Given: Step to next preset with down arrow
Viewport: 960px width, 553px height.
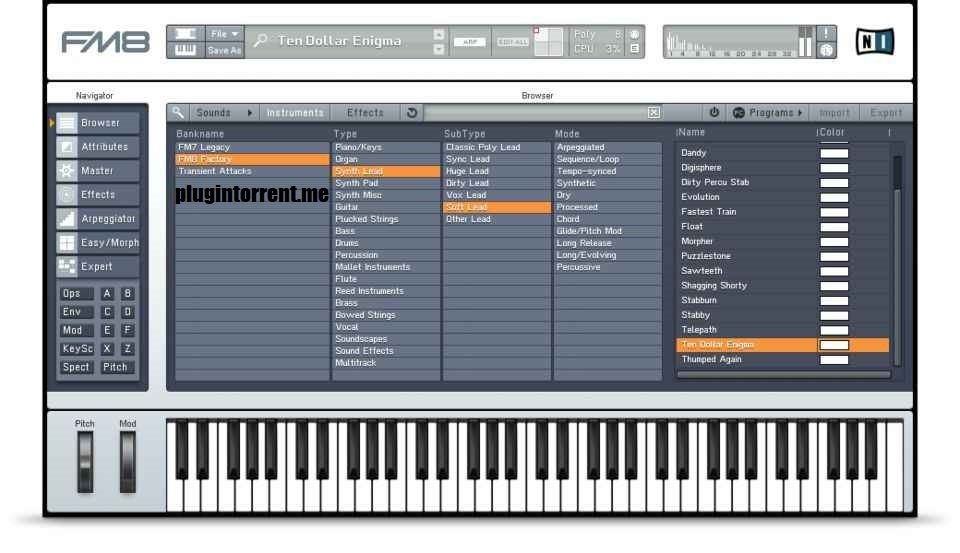Looking at the screenshot, I should pyautogui.click(x=439, y=49).
